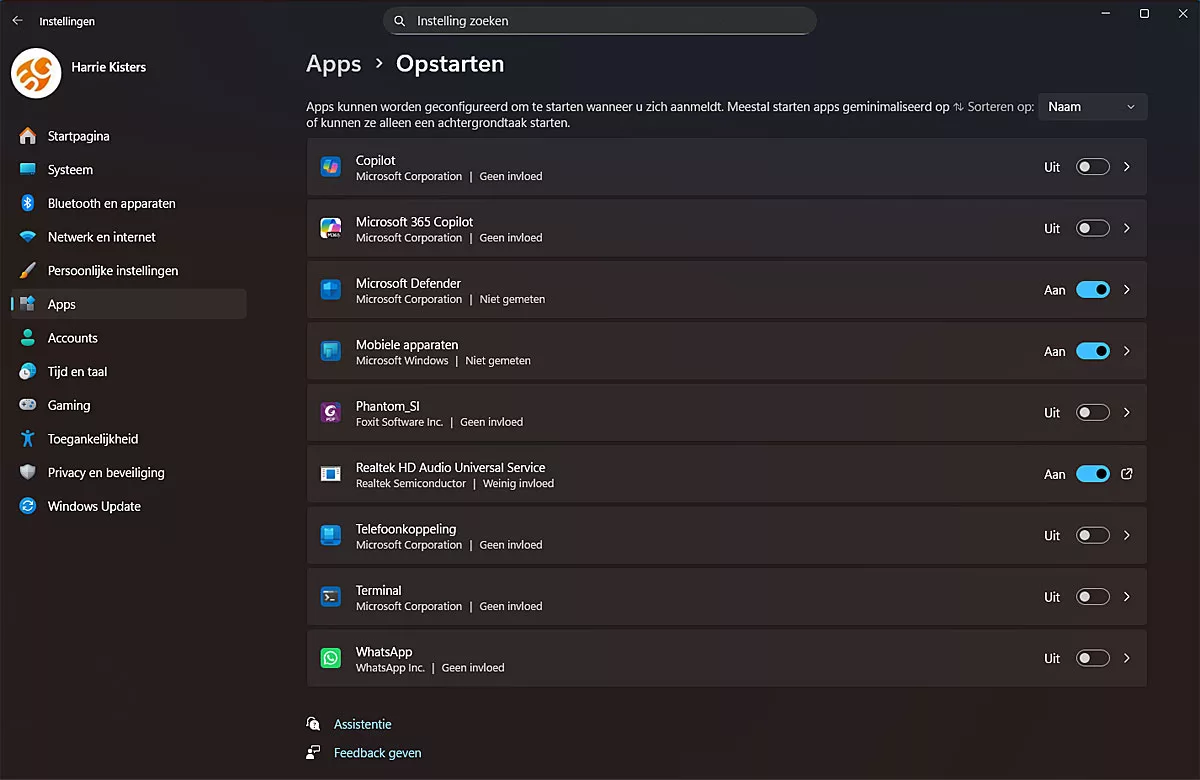This screenshot has height=780, width=1200.
Task: Select the Microsoft Defender shield icon
Action: [x=330, y=289]
